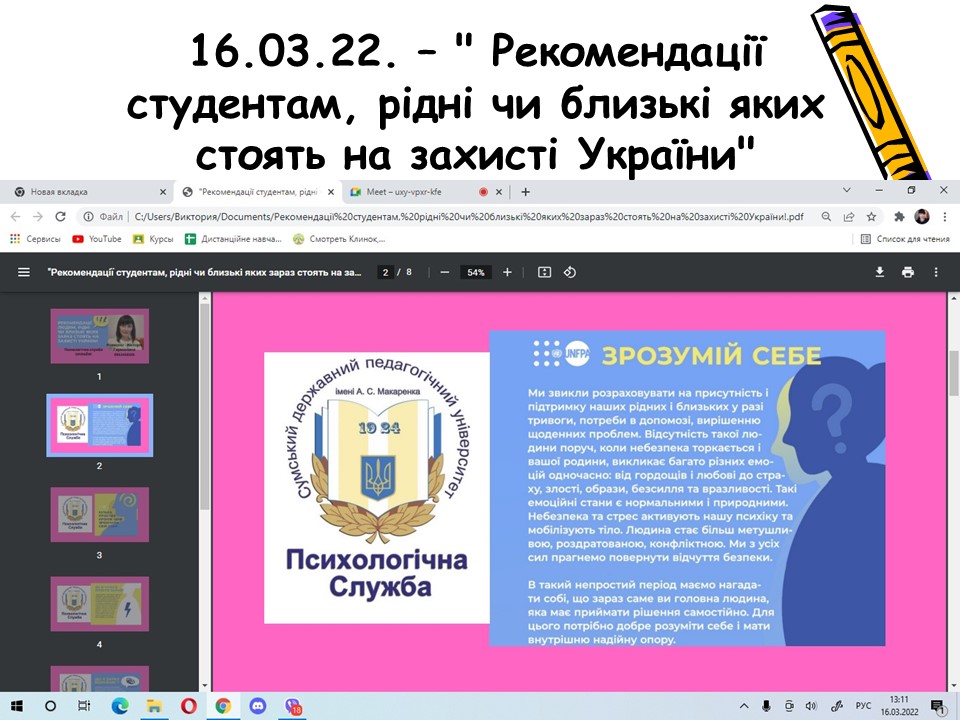Switch to Meet uxy-vpxr-kfe tab

tap(426, 192)
